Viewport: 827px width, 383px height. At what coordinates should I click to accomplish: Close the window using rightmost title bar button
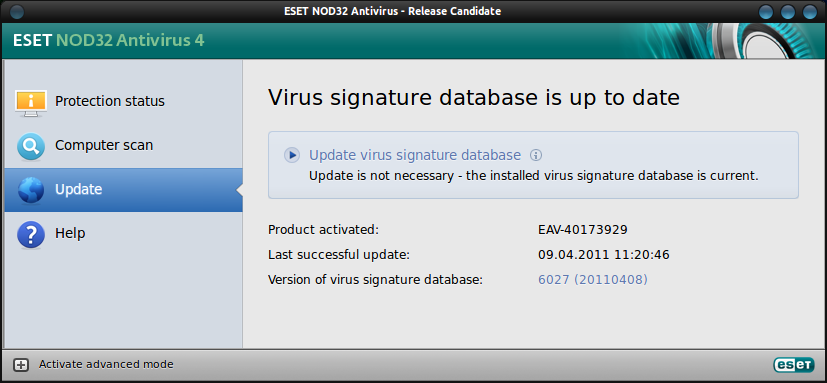[x=810, y=12]
